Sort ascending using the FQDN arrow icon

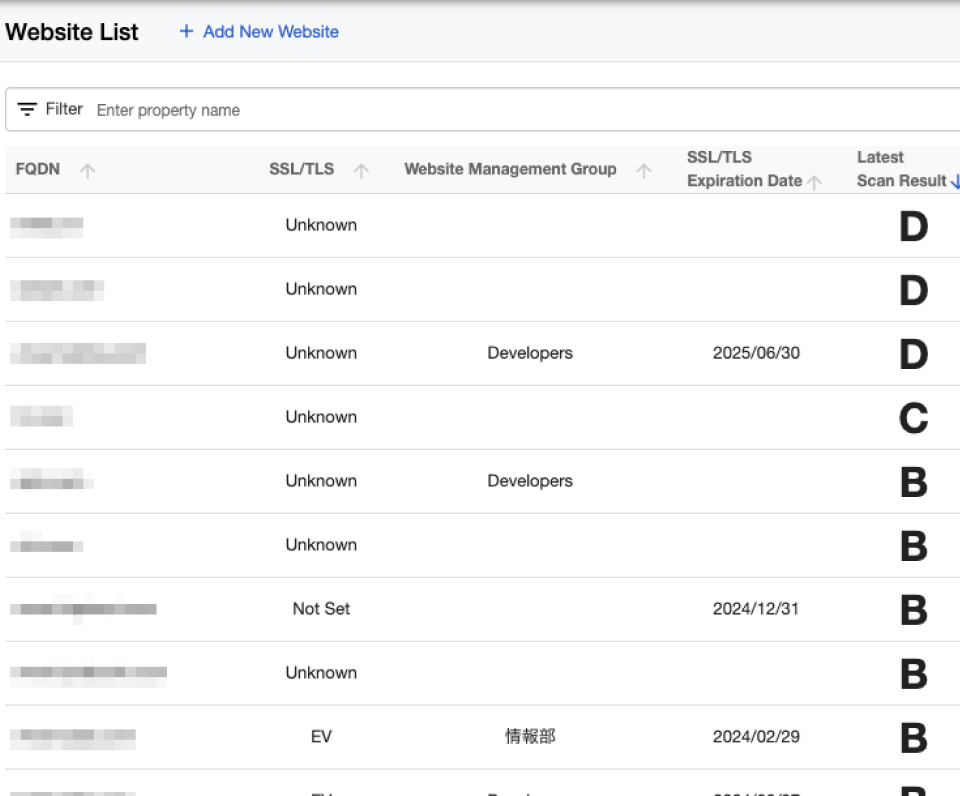point(88,171)
